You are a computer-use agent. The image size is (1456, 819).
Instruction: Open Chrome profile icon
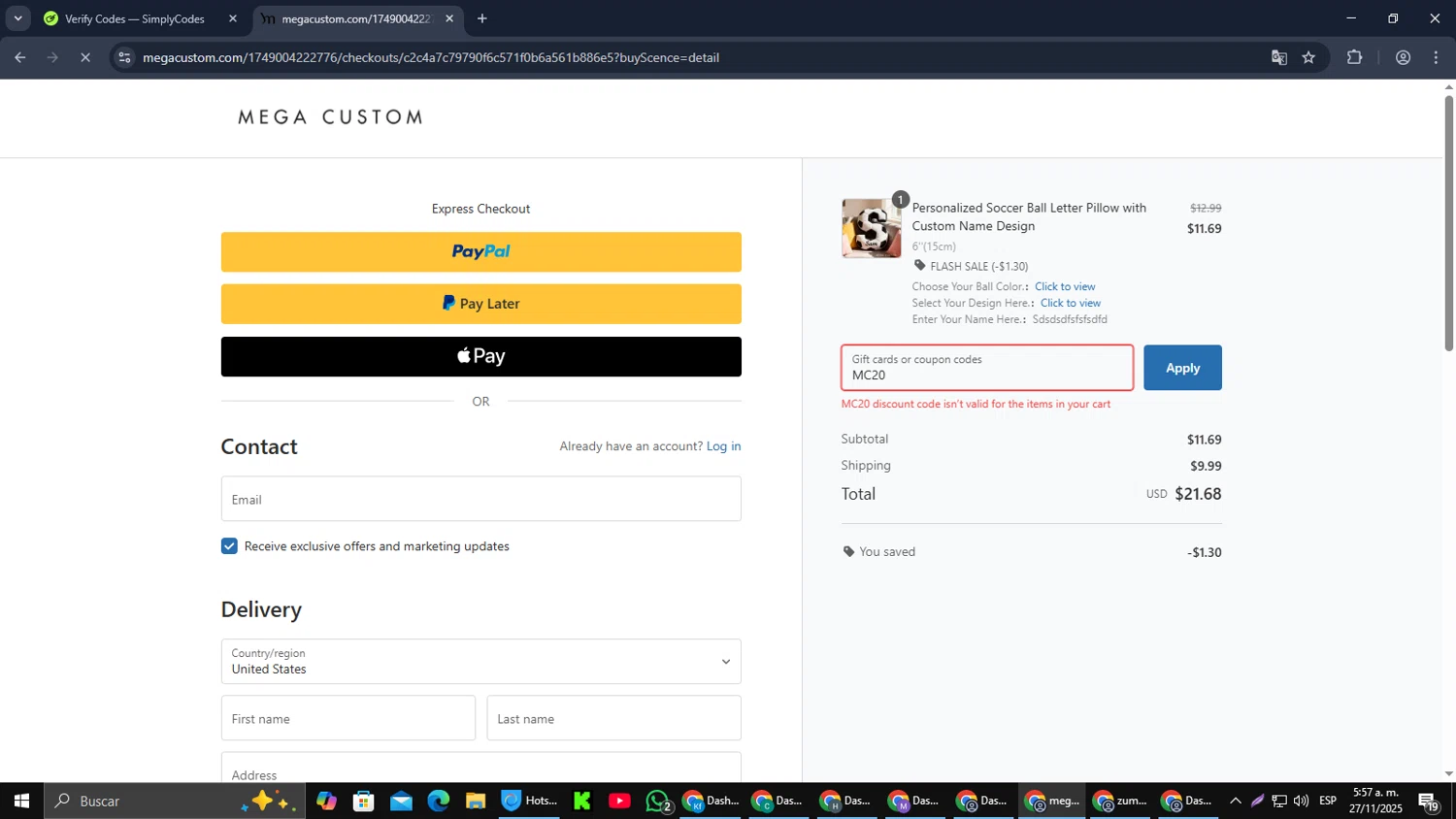(1403, 57)
